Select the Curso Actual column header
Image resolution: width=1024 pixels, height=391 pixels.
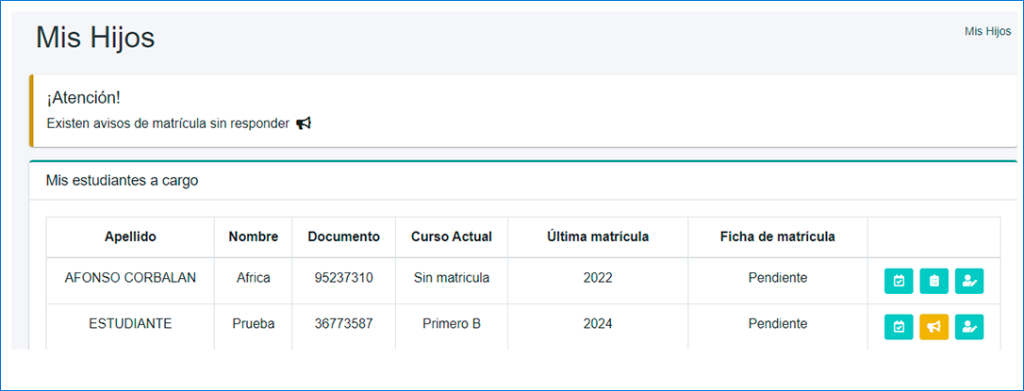click(x=451, y=237)
